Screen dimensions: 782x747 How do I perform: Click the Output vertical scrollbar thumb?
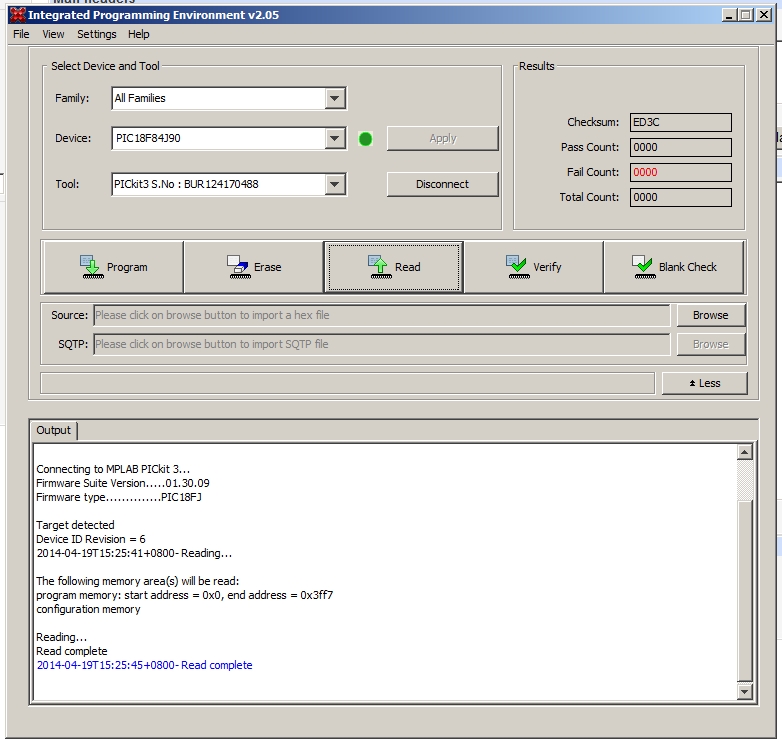(745, 591)
